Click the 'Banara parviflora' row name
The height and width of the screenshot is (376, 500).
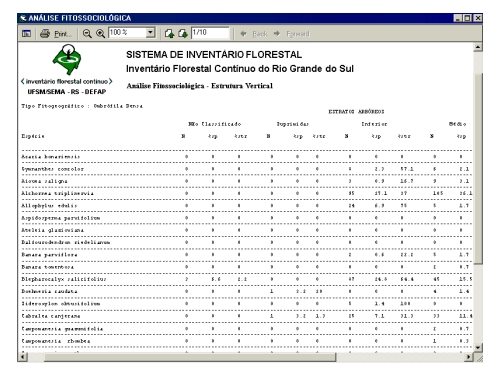pos(49,255)
